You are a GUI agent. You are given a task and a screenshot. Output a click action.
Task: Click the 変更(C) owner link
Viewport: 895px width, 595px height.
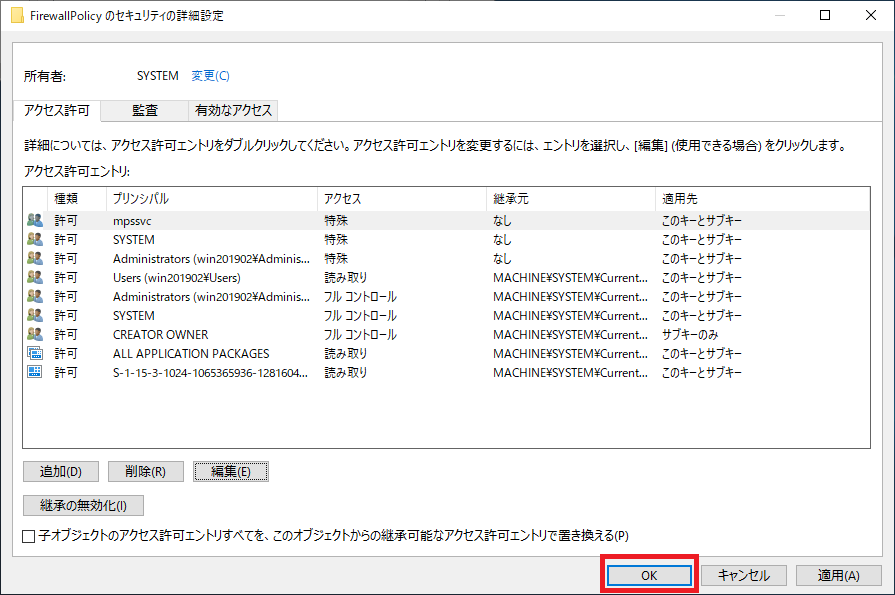click(x=210, y=75)
